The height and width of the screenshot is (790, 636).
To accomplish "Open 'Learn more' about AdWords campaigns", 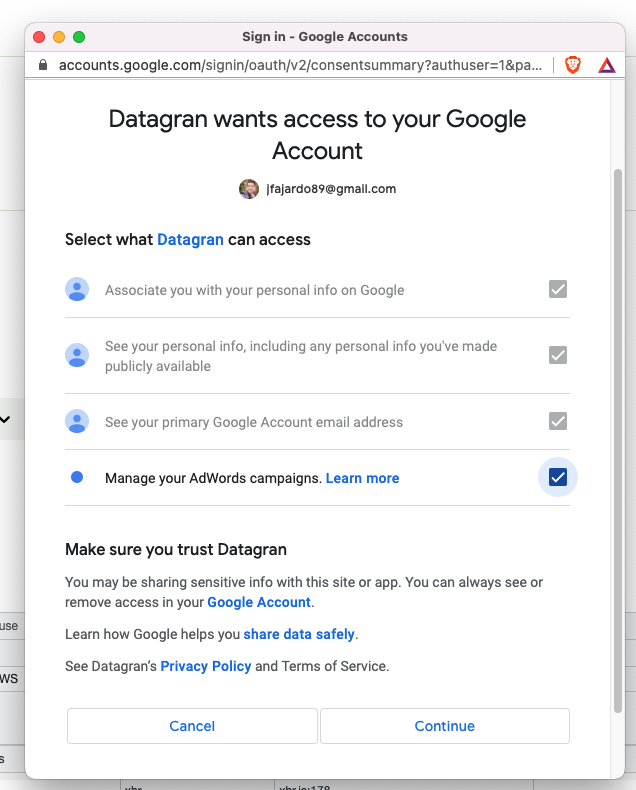I will (x=362, y=478).
